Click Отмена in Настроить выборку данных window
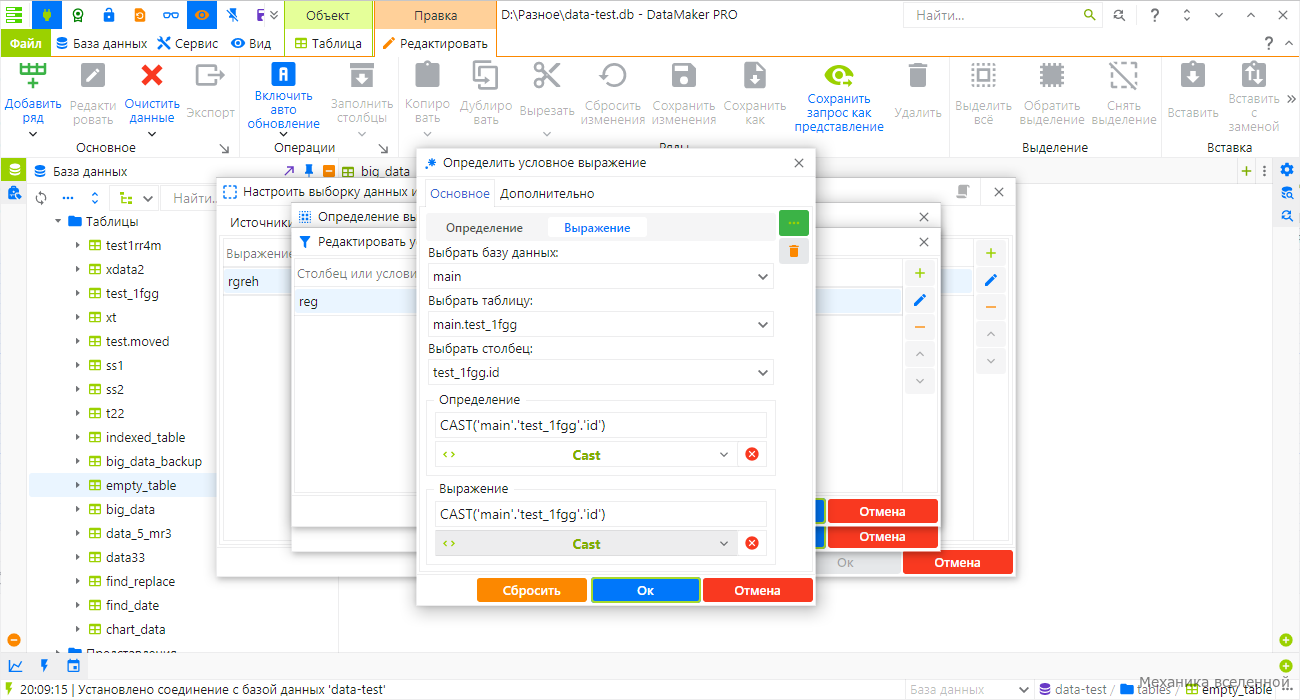Screen dimensions: 1300x700 957,562
